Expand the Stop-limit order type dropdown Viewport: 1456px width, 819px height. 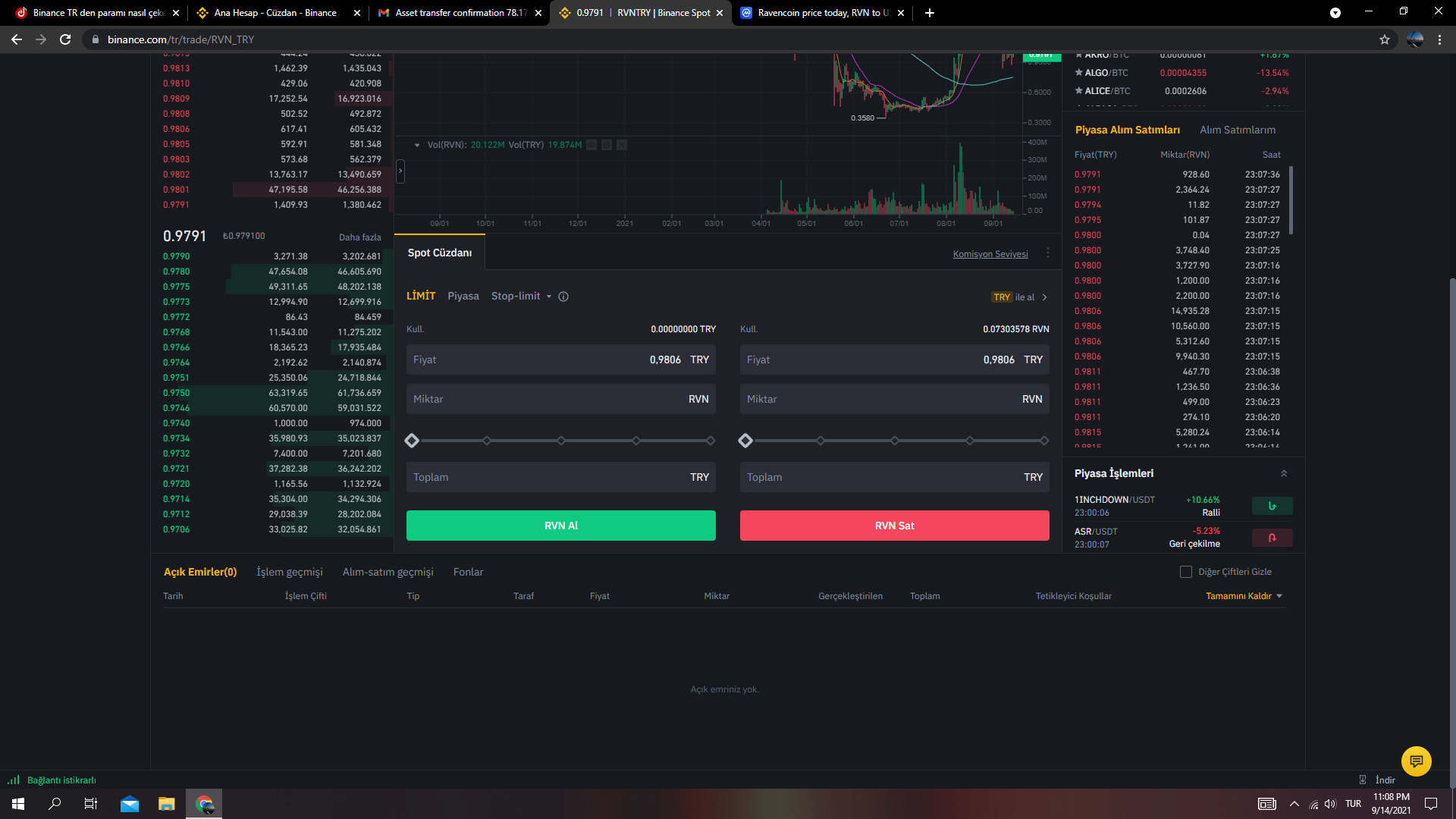(549, 297)
